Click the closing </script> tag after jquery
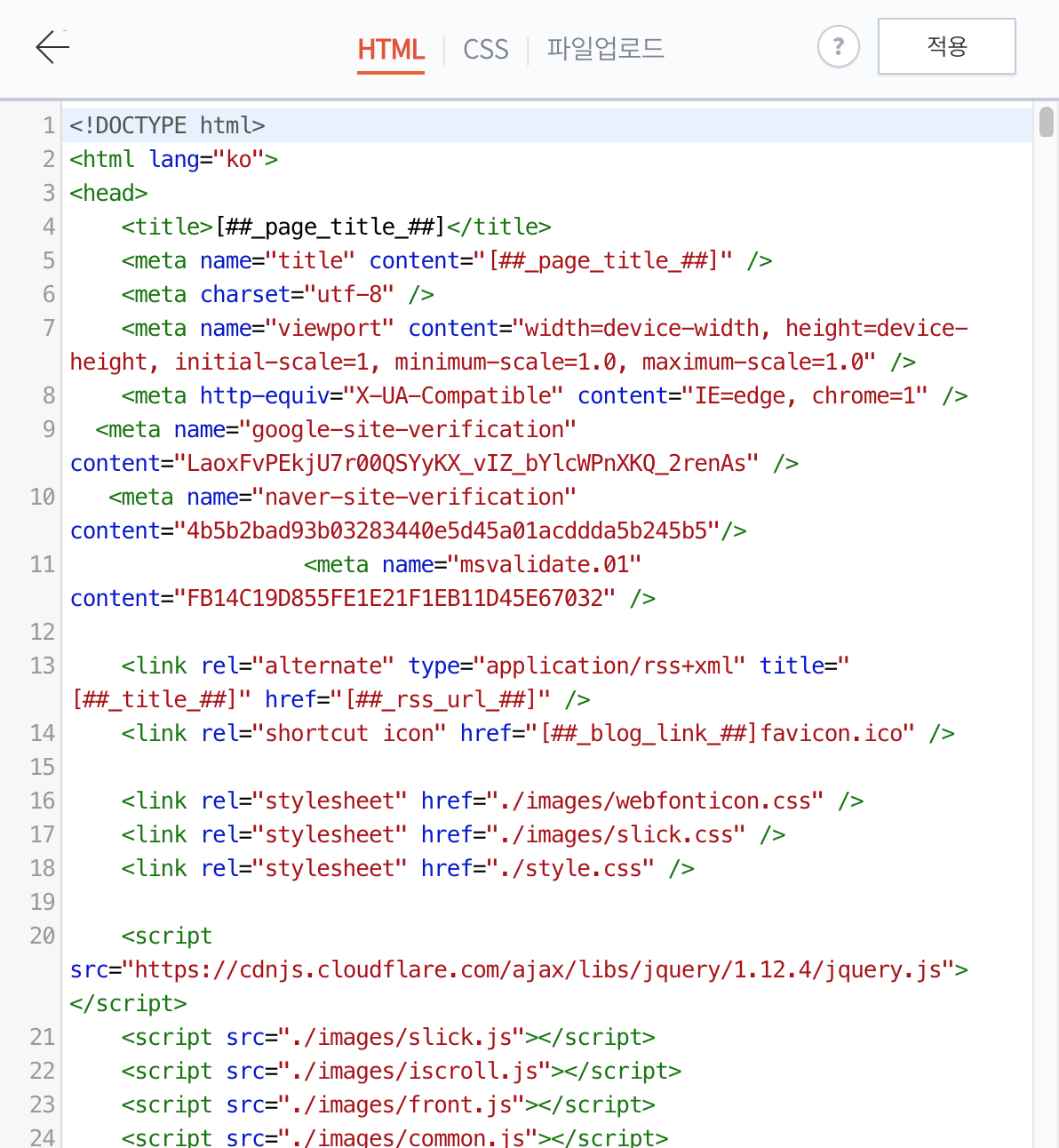 [128, 1003]
